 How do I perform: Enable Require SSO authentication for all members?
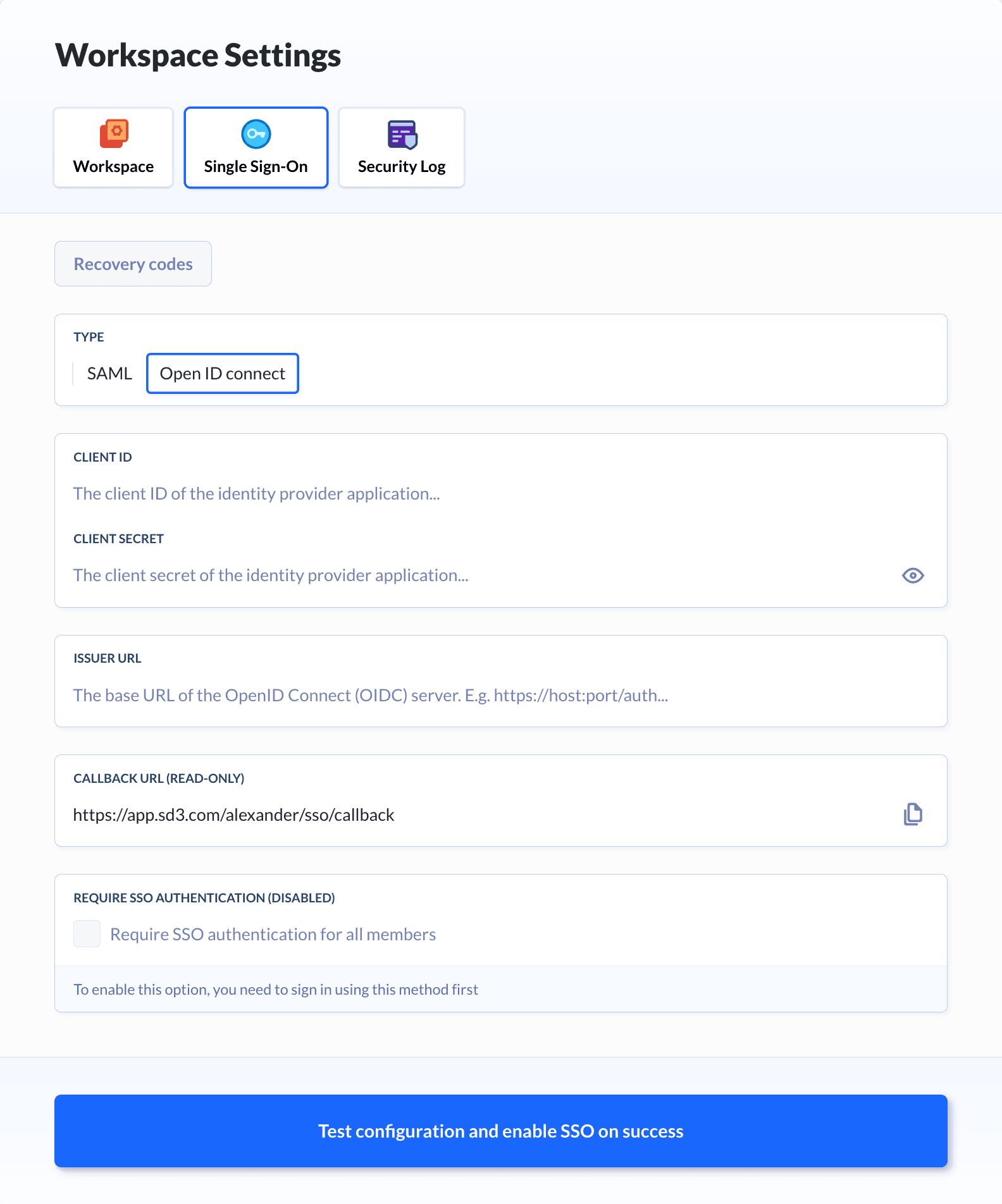tap(87, 934)
